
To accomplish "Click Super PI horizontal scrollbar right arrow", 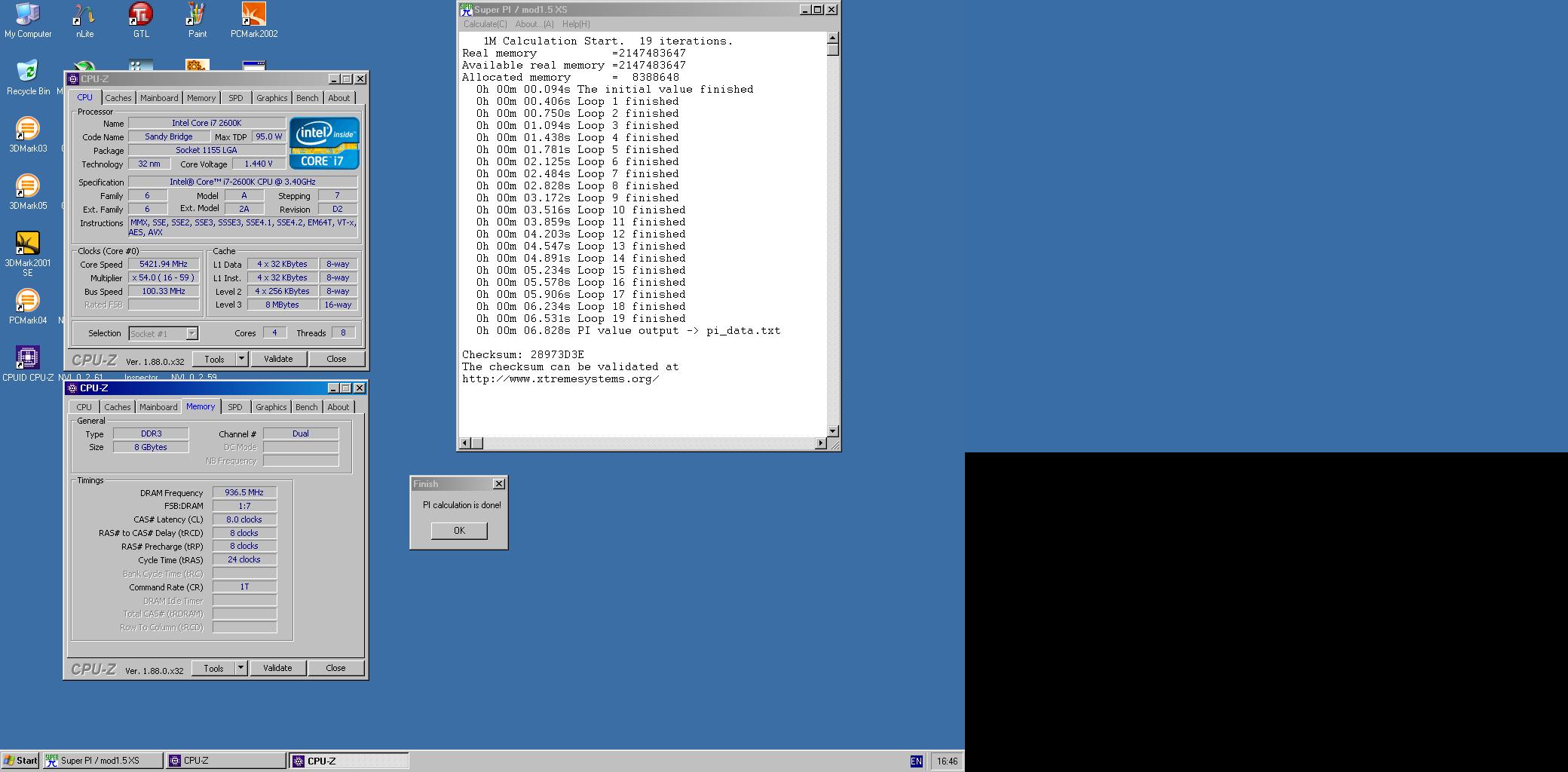I will point(821,443).
